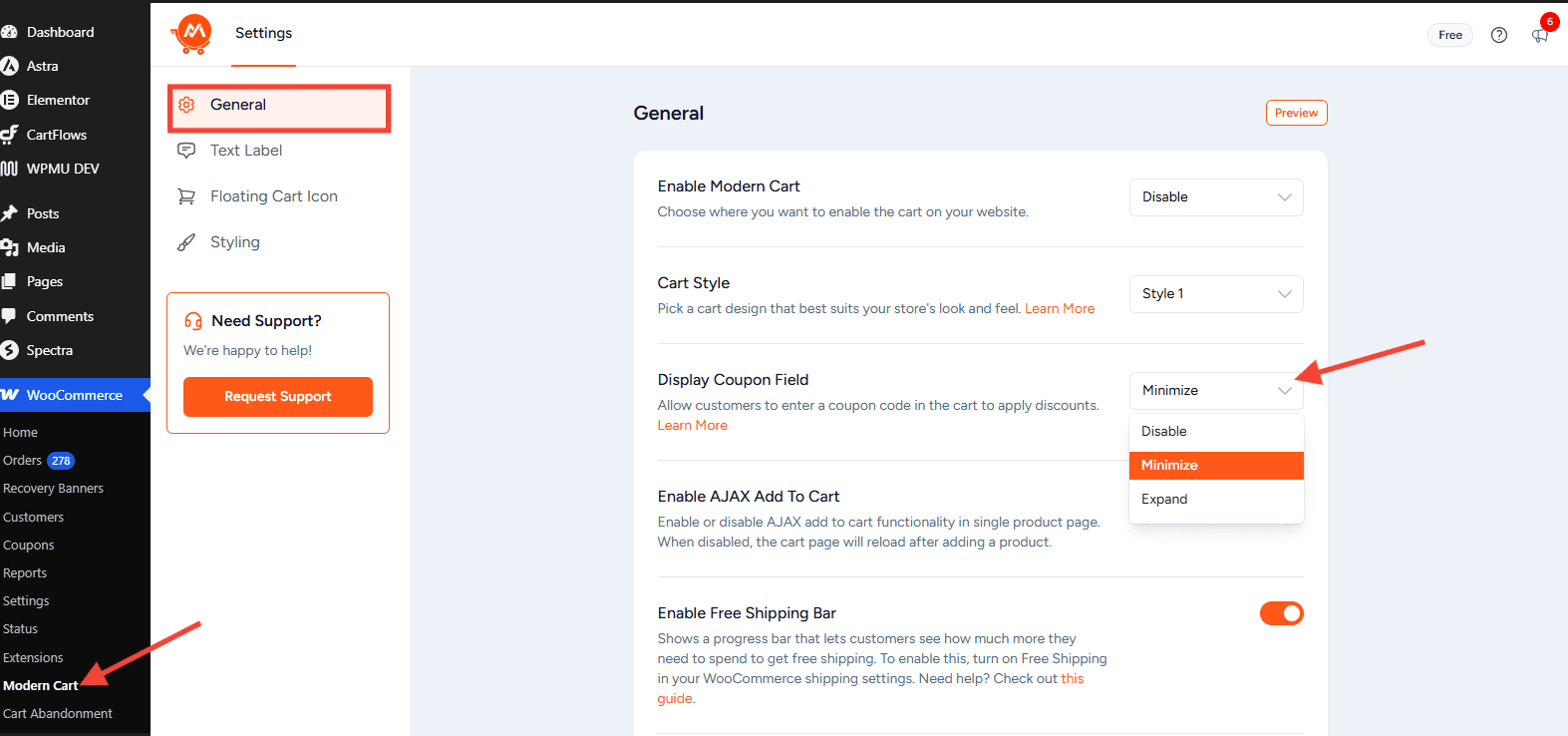Screen dimensions: 1568x736
Task: Click the Need Support headset icon
Action: click(193, 321)
